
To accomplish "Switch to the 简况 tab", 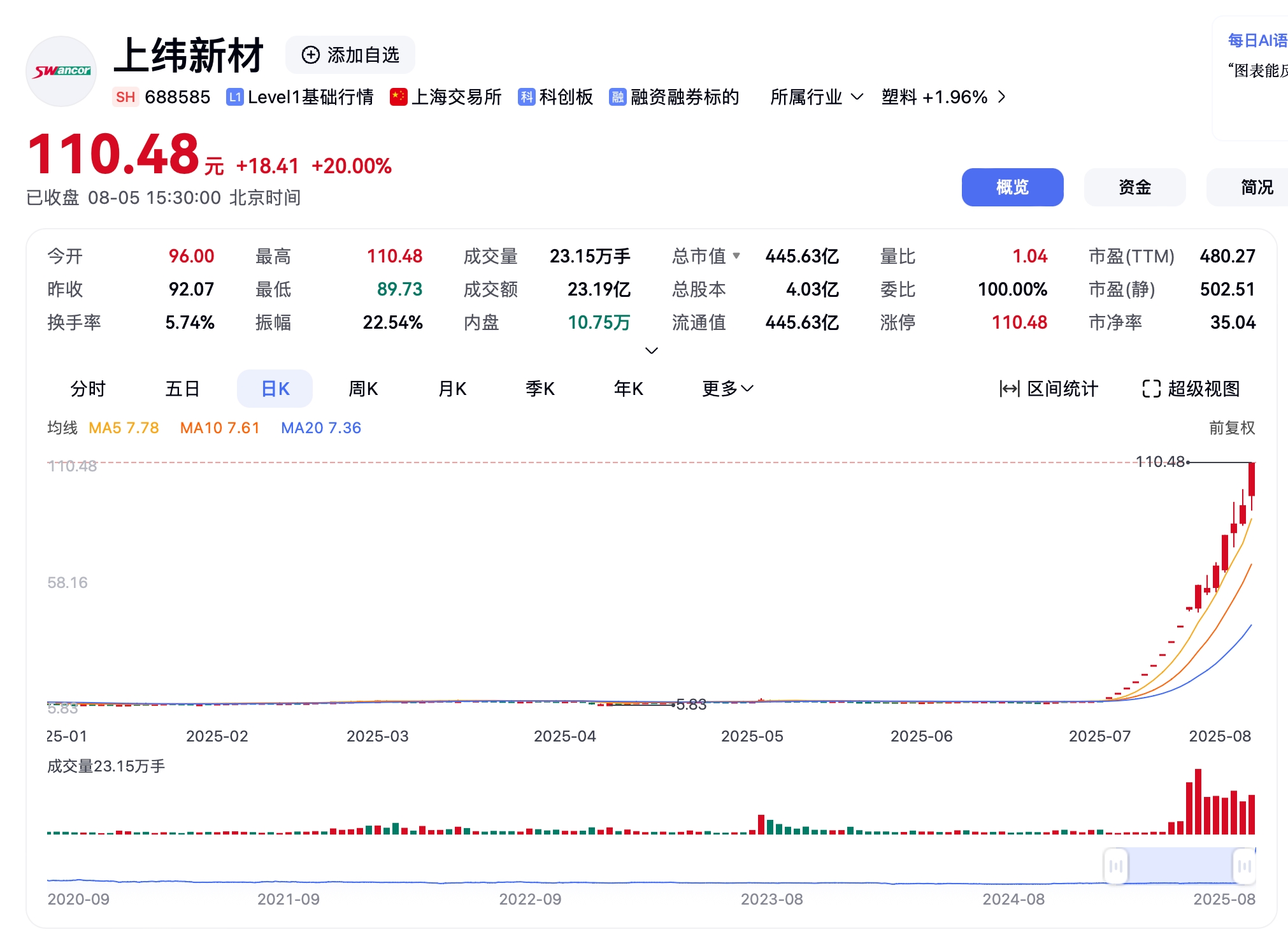I will tap(1249, 187).
